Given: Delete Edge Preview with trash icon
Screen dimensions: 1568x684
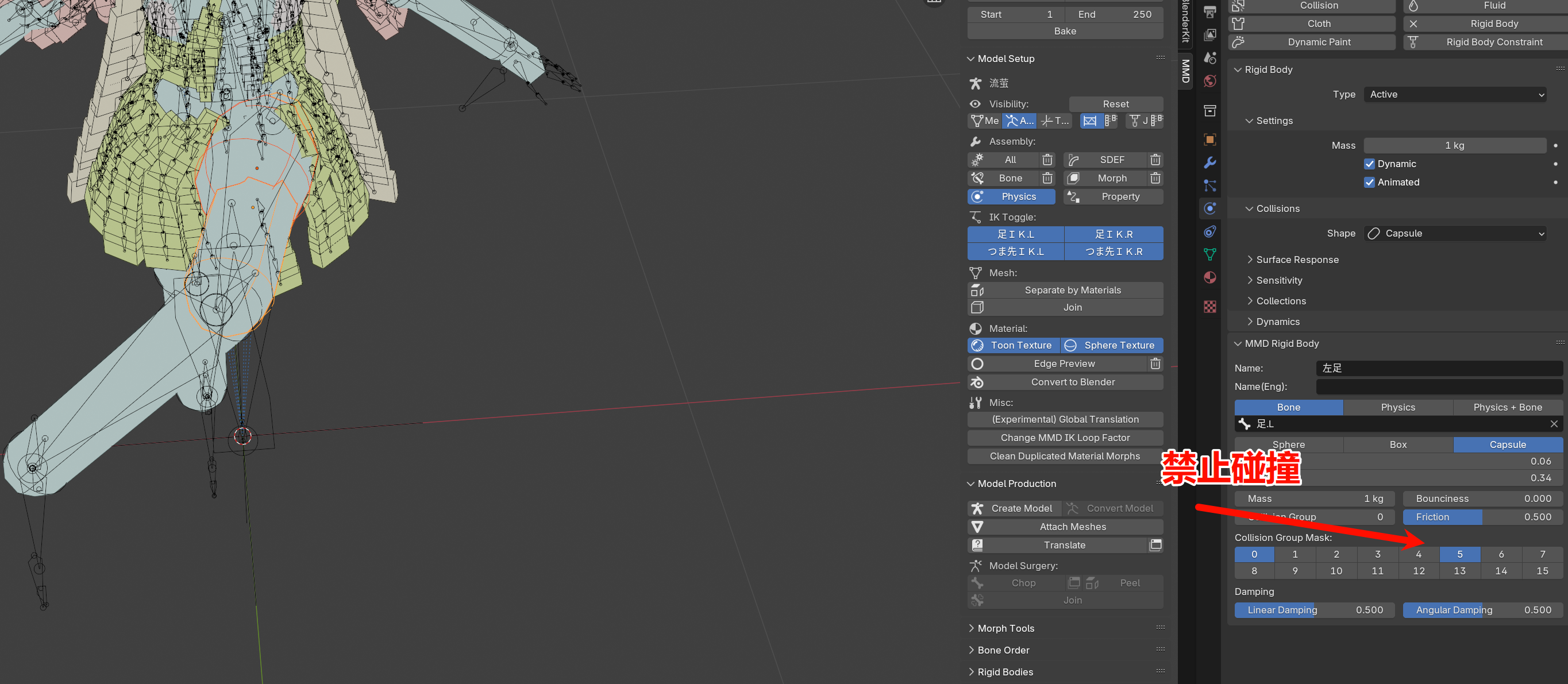Looking at the screenshot, I should 1155,364.
